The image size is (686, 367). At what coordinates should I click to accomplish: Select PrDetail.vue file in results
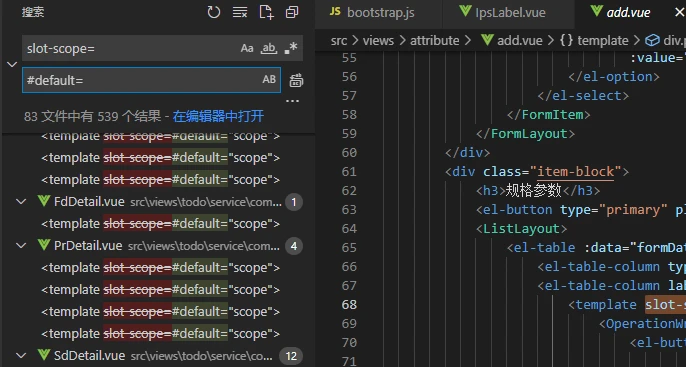pos(88,246)
